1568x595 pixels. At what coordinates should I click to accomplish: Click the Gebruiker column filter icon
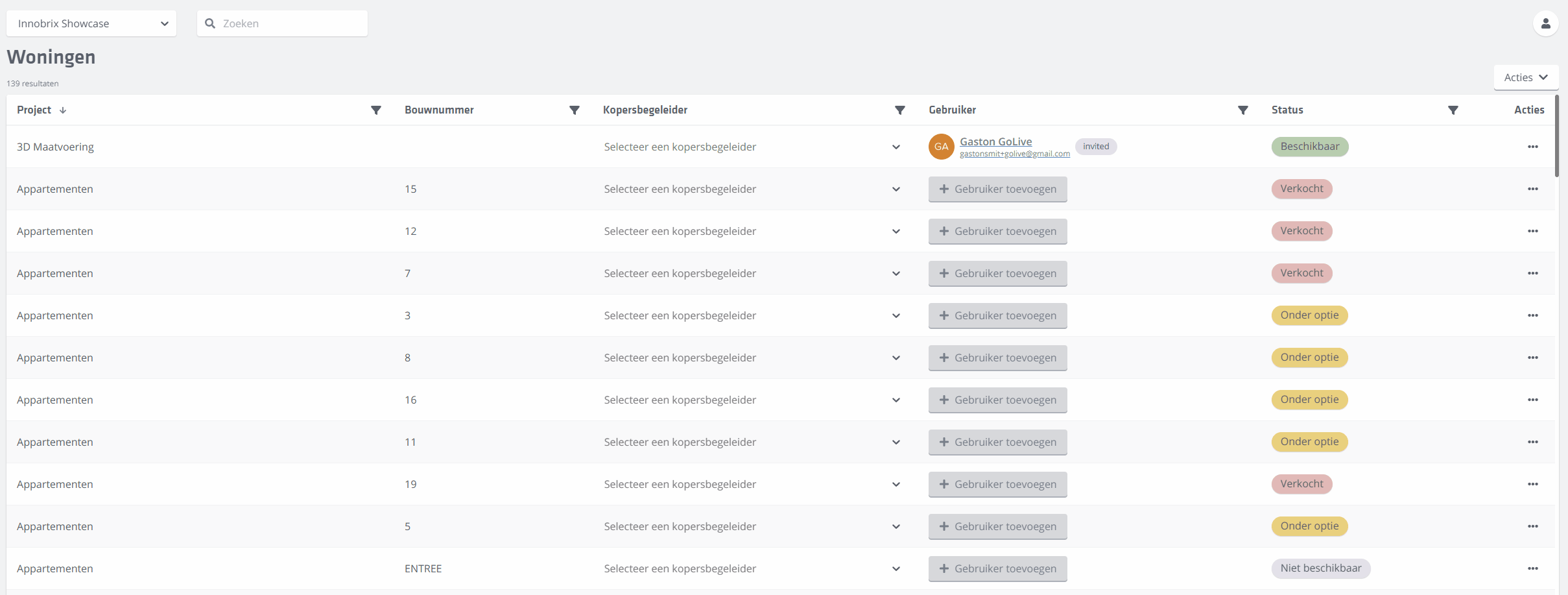1242,110
